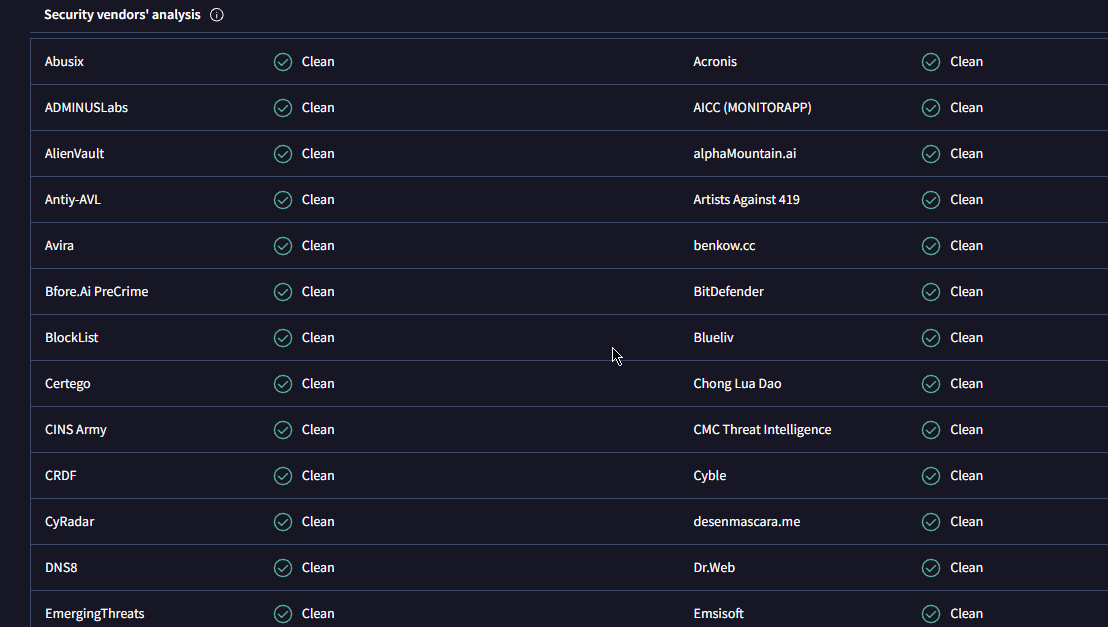Screen dimensions: 1108x627
Task: Click the Clean result for Bfore.Ai PreCrime
Action: click(318, 292)
